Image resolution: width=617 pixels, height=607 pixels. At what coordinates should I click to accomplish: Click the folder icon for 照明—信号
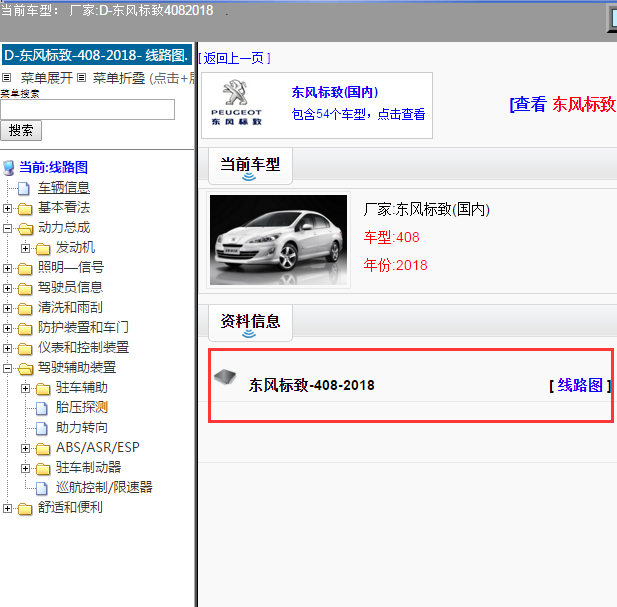click(25, 269)
